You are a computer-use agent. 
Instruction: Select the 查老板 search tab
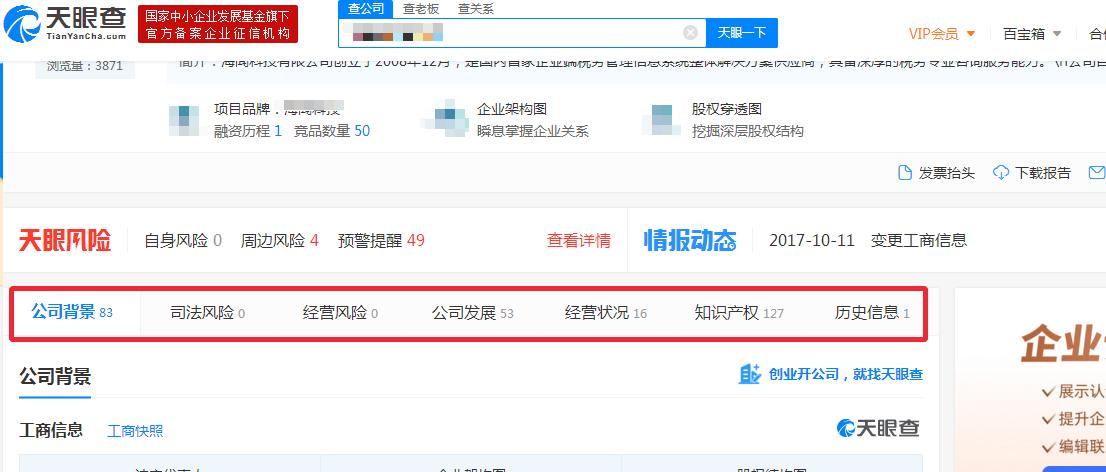click(x=421, y=9)
